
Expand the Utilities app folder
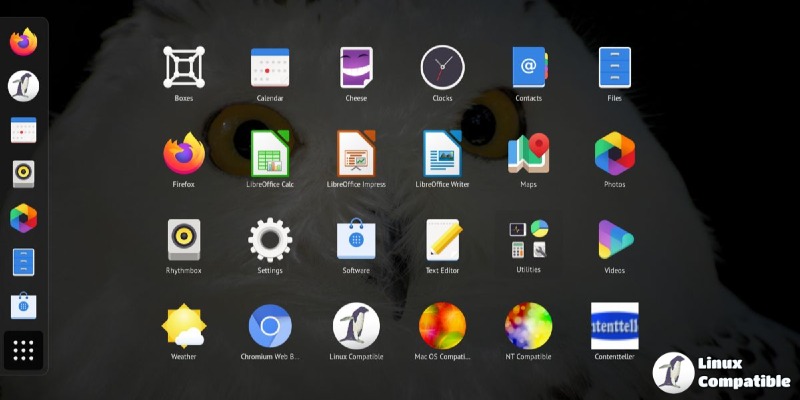tap(528, 240)
